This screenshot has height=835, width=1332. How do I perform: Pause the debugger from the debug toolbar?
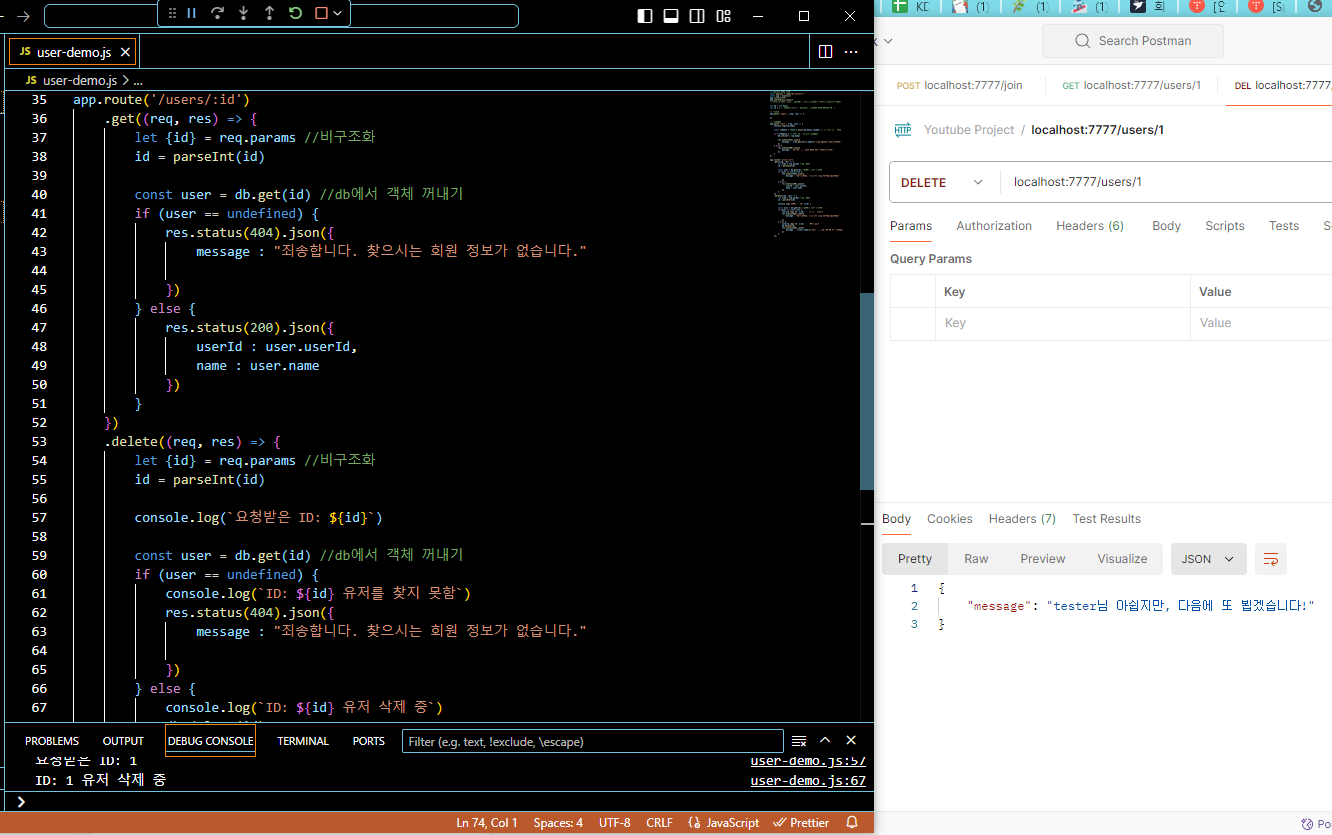tap(191, 13)
